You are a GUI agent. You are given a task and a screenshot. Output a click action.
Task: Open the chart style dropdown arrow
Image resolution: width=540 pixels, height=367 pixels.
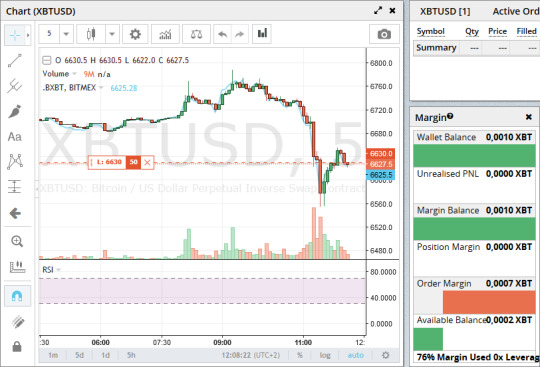click(x=112, y=34)
